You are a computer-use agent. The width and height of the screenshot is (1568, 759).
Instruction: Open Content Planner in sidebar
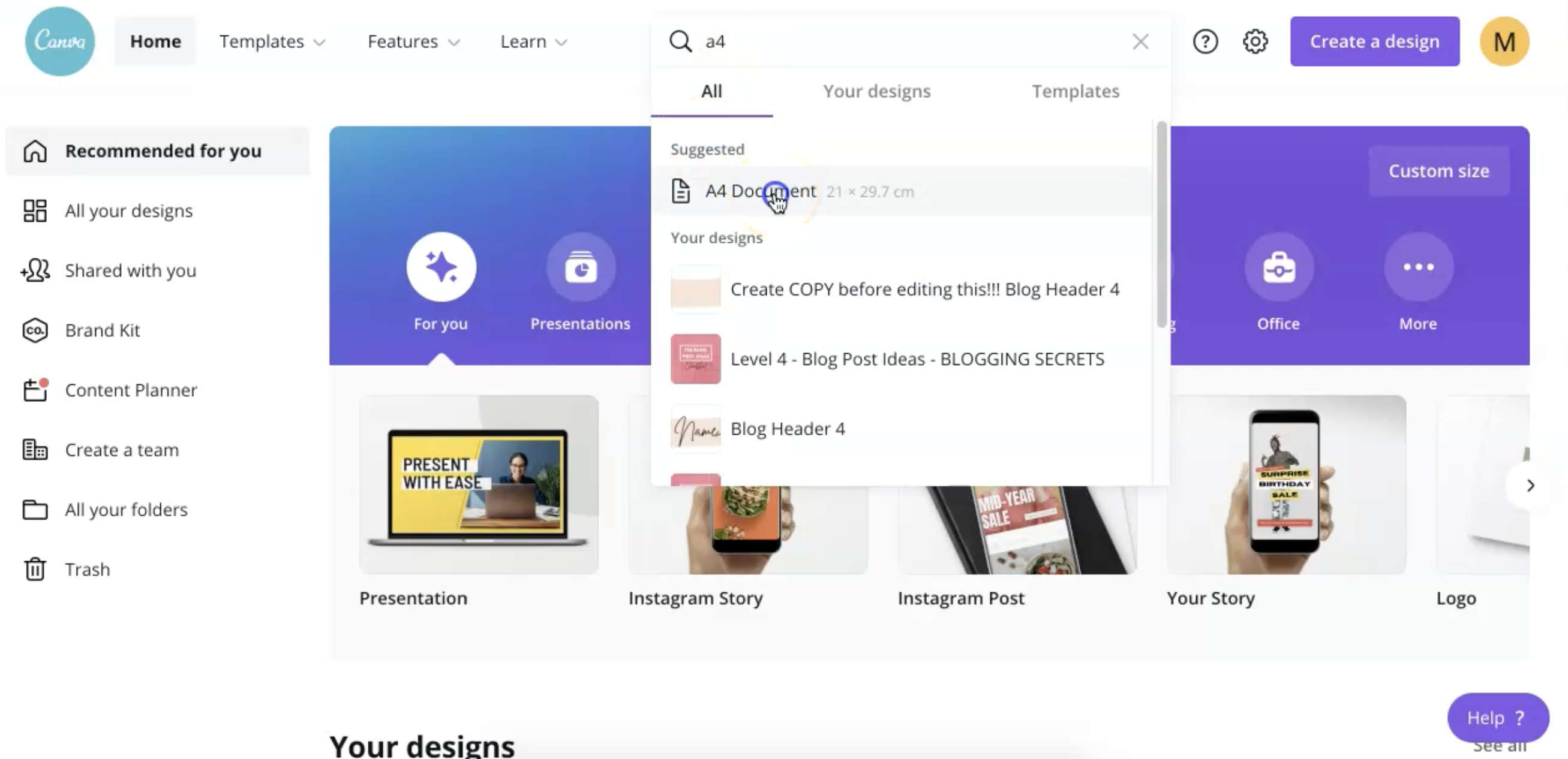pos(157,390)
